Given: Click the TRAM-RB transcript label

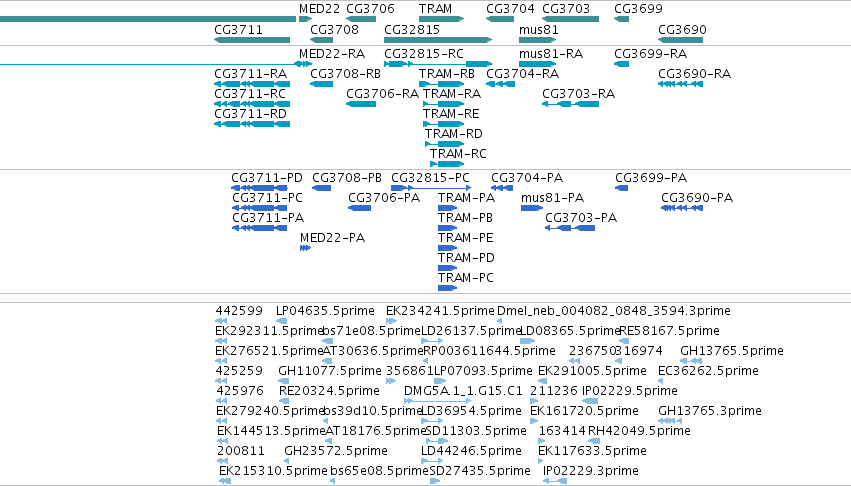Looking at the screenshot, I should point(447,74).
